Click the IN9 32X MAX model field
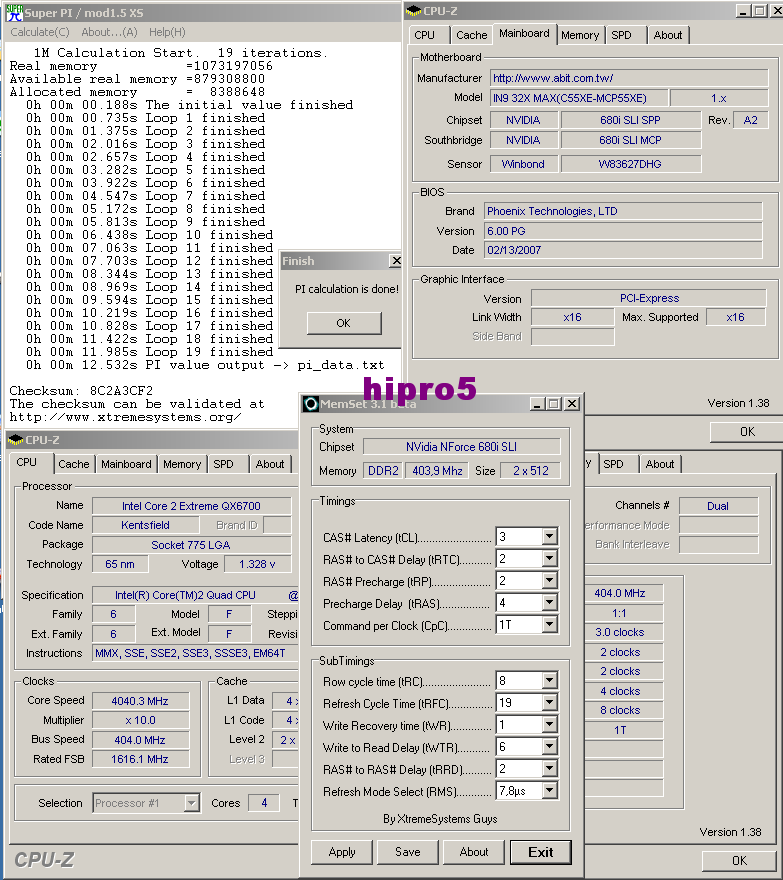This screenshot has width=783, height=880. (x=579, y=98)
